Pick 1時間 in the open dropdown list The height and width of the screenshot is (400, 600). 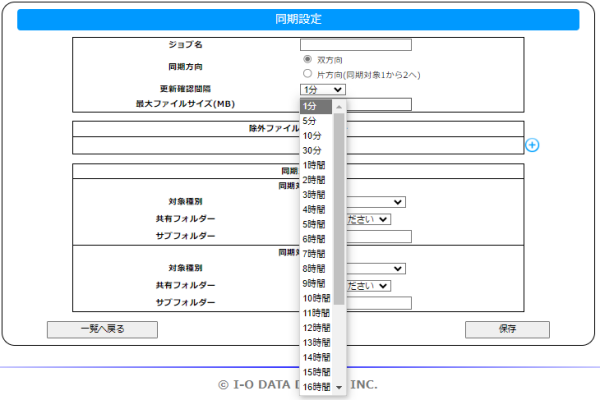316,165
